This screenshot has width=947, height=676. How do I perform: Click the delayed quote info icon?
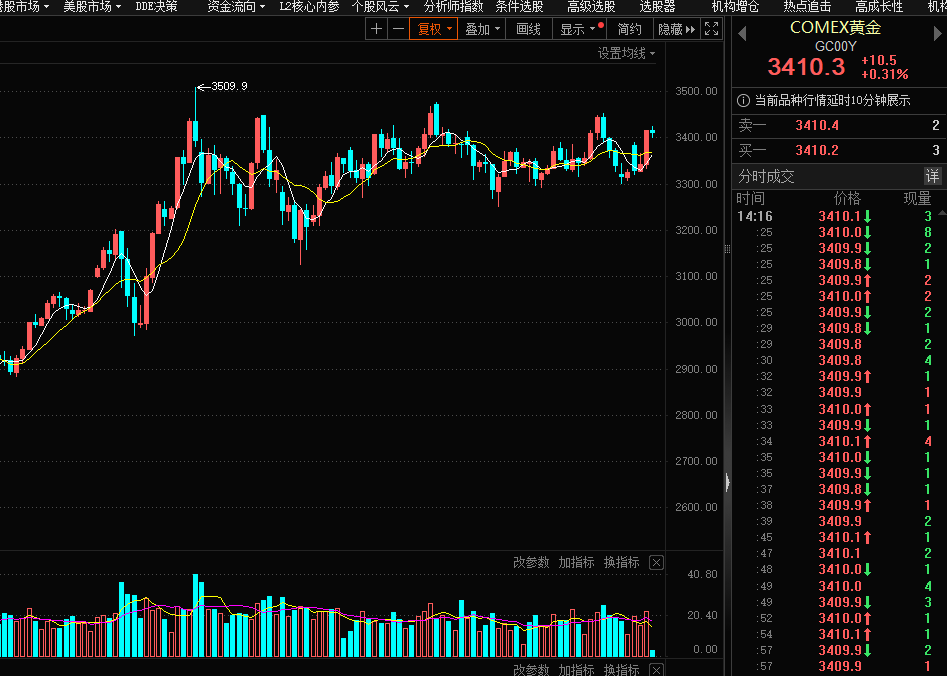[x=743, y=100]
